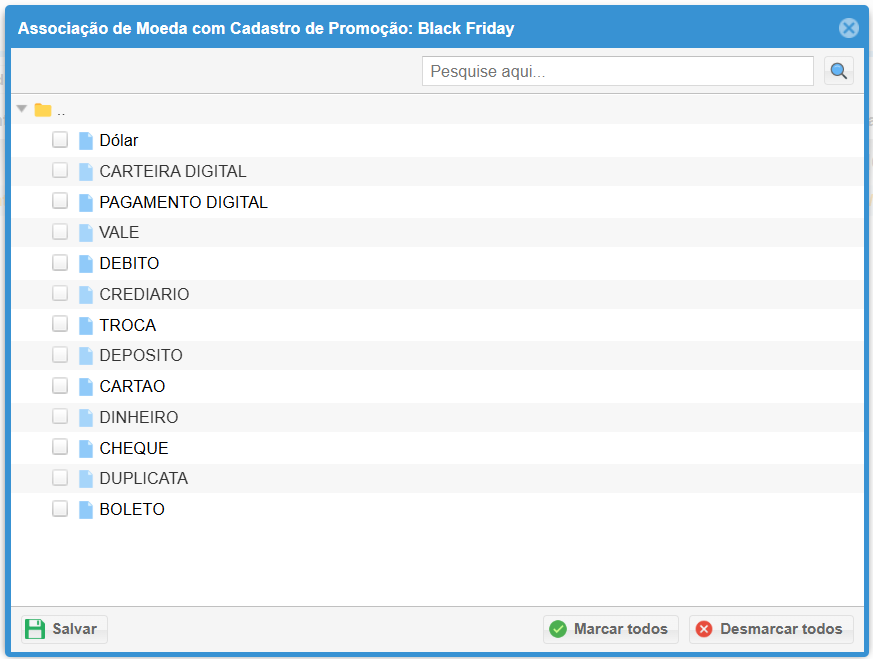Click Marcar todos to select all
The height and width of the screenshot is (659, 873).
click(610, 629)
